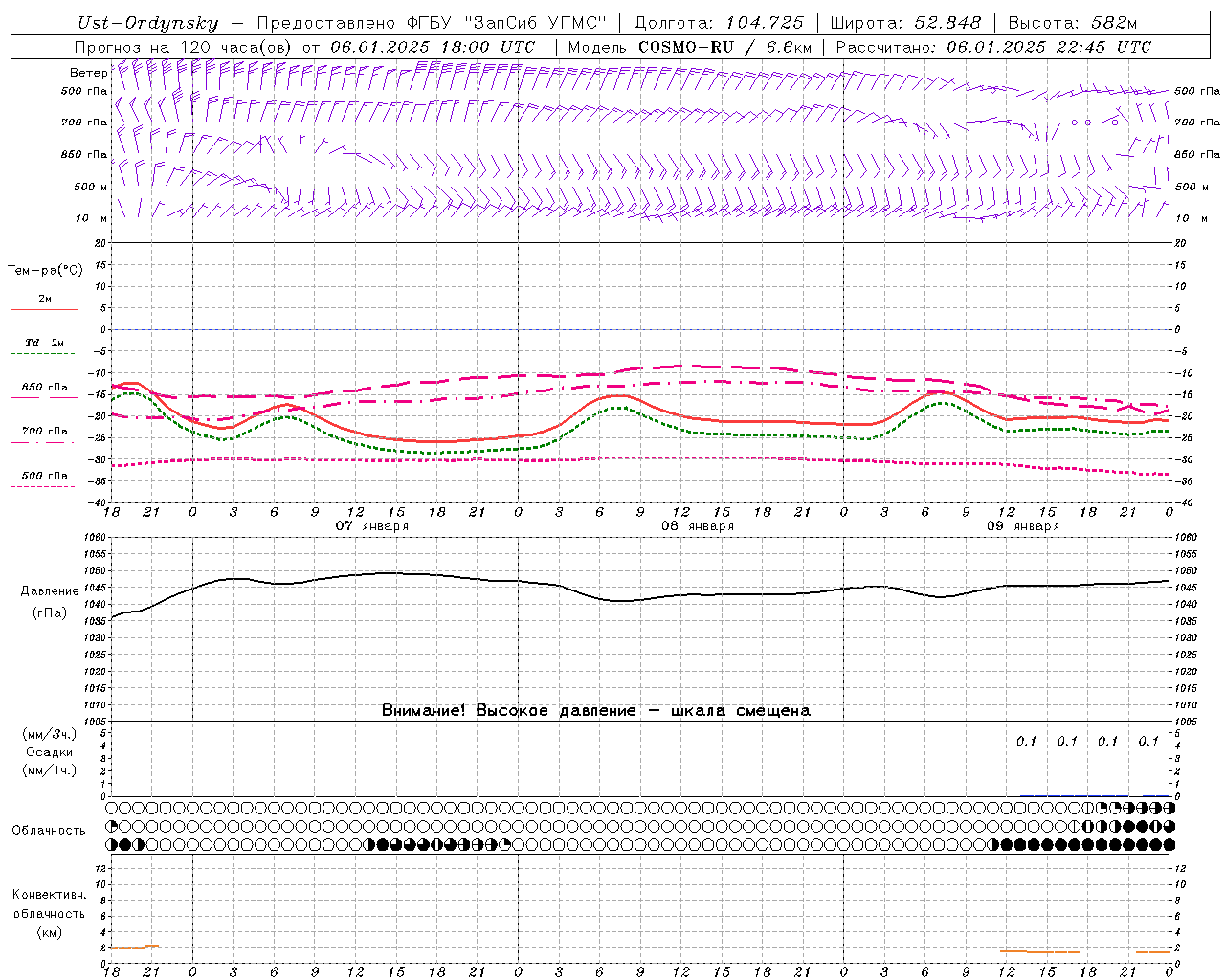This screenshot has height=980, width=1225.
Task: Click the first "0.1" precipitation value on 09 января
Action: pos(1026,741)
